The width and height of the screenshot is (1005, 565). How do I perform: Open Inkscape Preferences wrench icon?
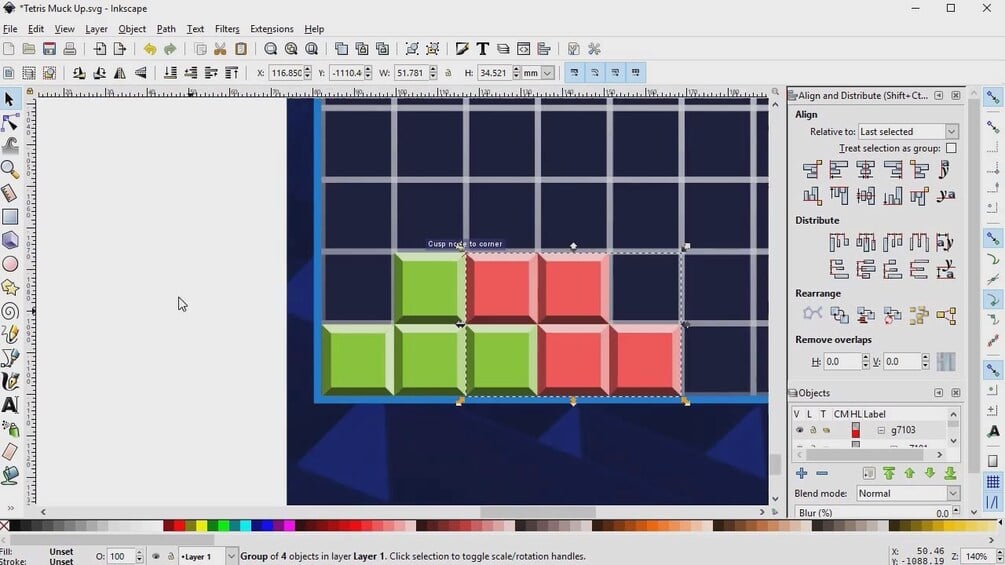pyautogui.click(x=594, y=49)
